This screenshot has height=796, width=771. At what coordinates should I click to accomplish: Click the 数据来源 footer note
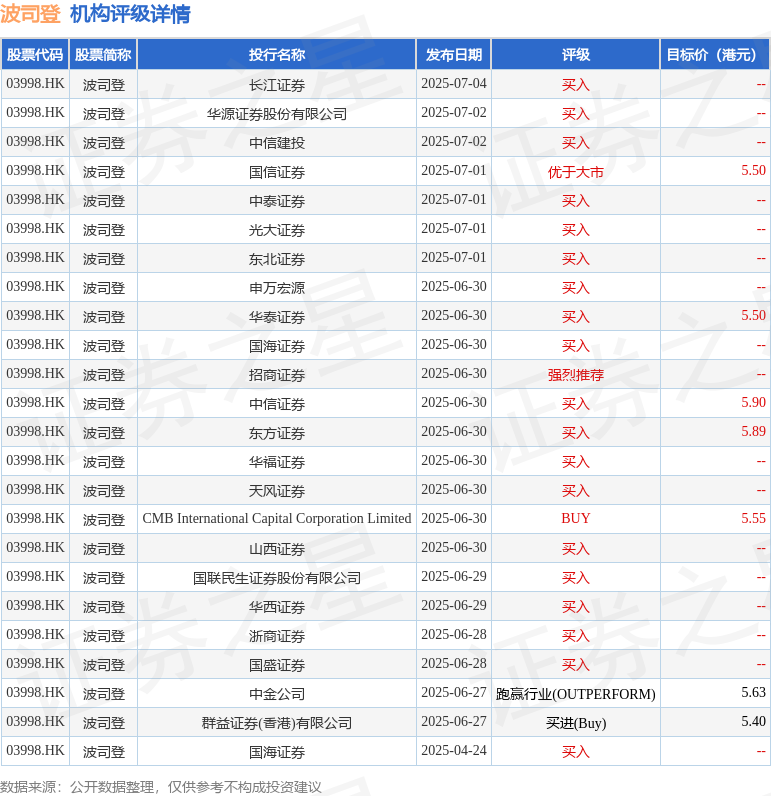pos(160,787)
